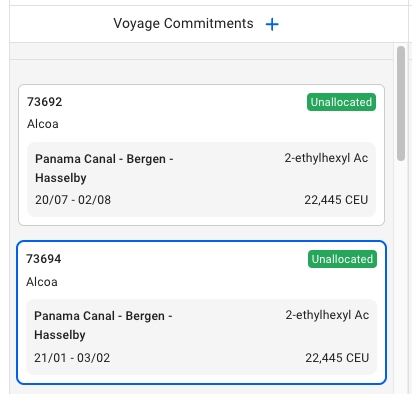Click commitment number 73694
This screenshot has height=394, width=412.
coord(44,259)
